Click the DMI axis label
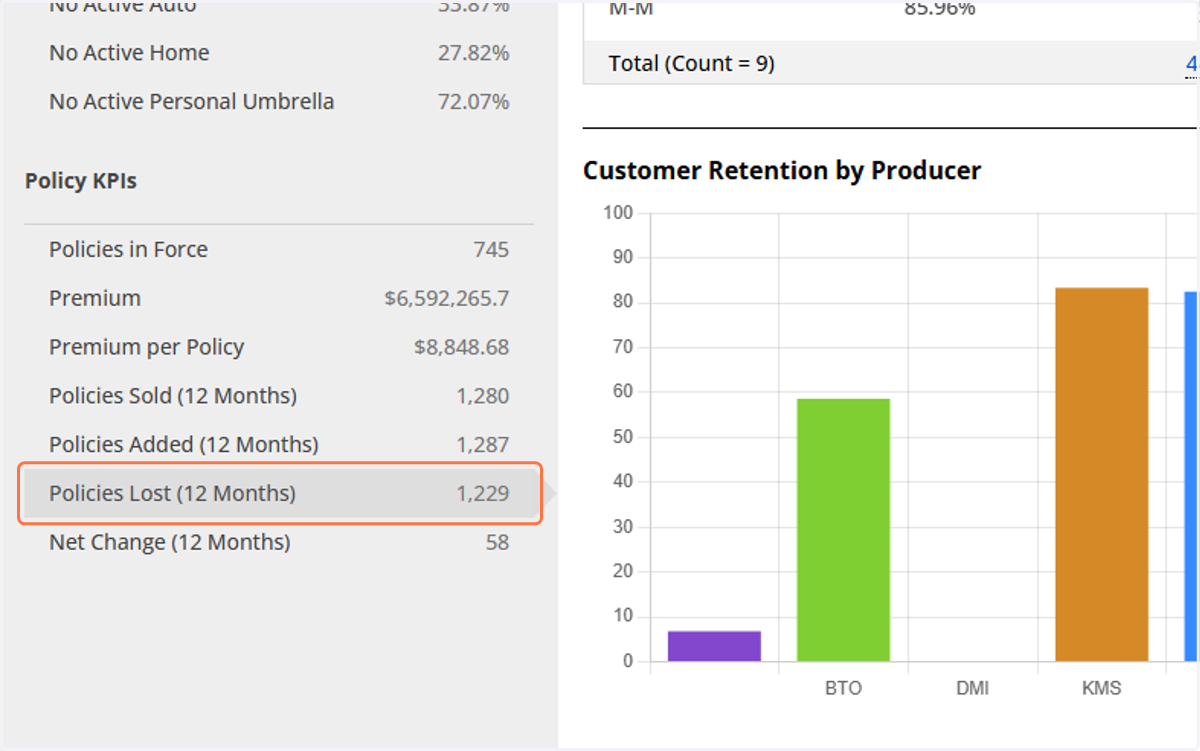Image resolution: width=1200 pixels, height=751 pixels. [973, 688]
